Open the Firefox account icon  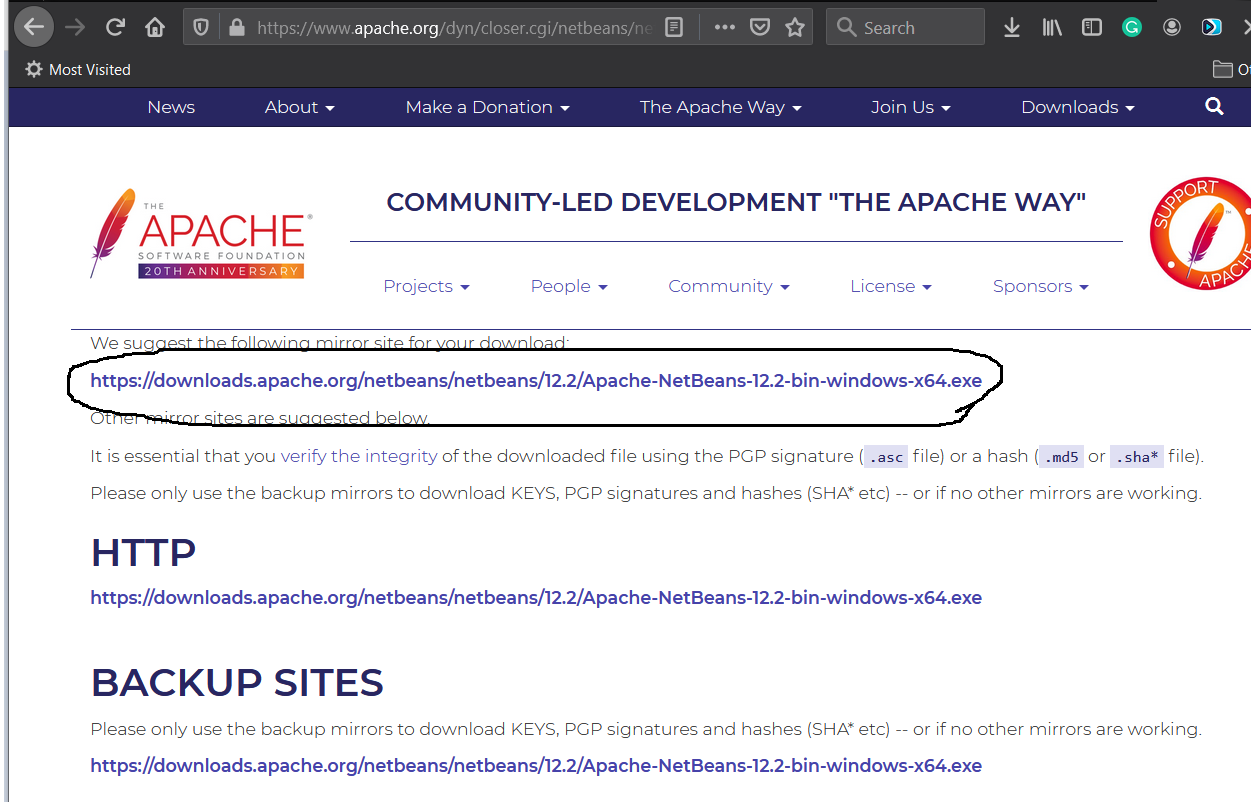(x=1172, y=28)
